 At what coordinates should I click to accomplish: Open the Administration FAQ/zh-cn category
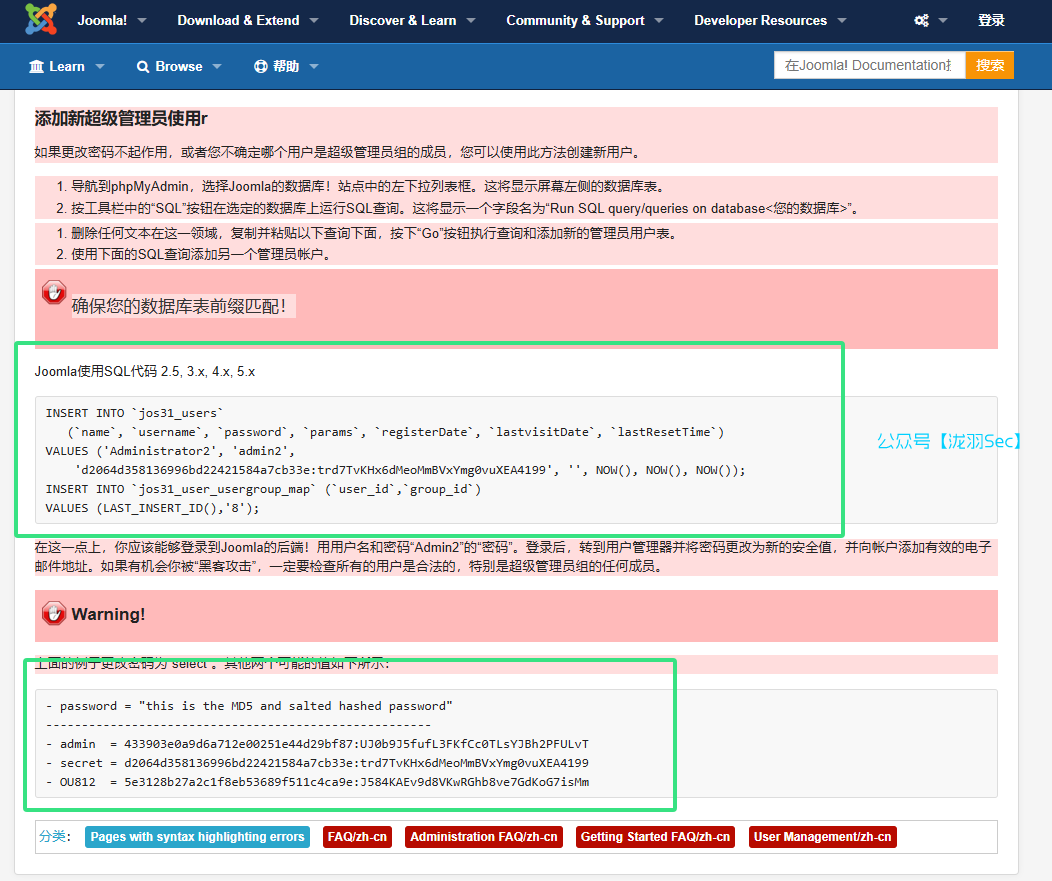click(x=484, y=837)
